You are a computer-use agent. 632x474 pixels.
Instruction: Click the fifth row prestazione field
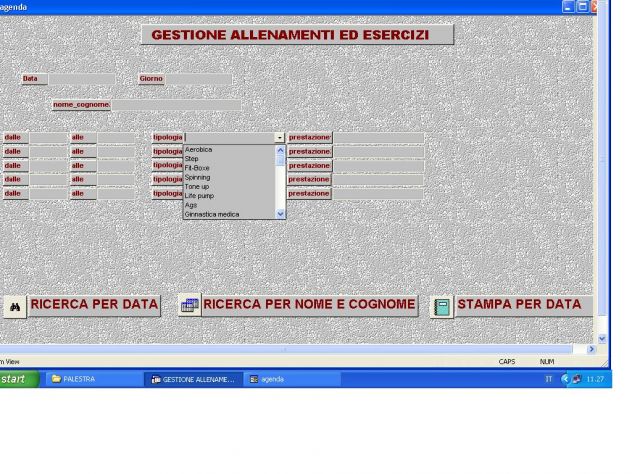378,194
